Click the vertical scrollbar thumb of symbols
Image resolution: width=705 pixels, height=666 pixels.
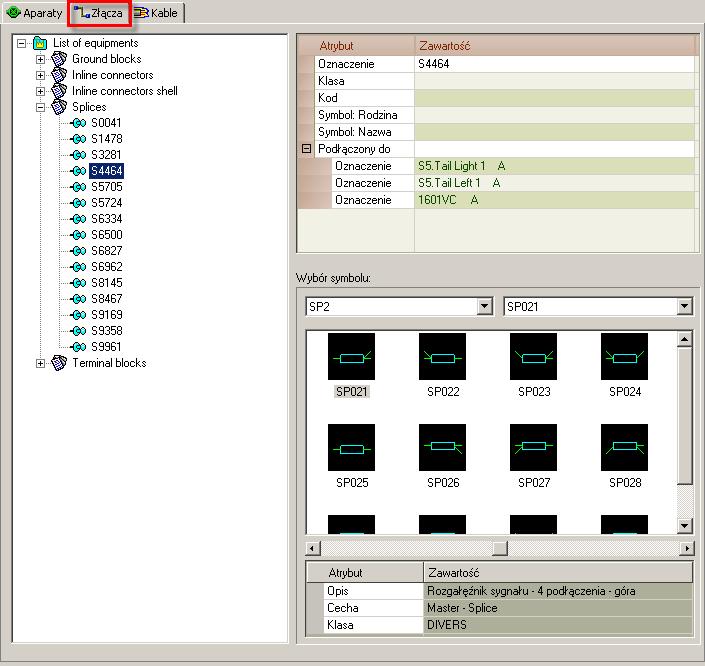coord(684,416)
